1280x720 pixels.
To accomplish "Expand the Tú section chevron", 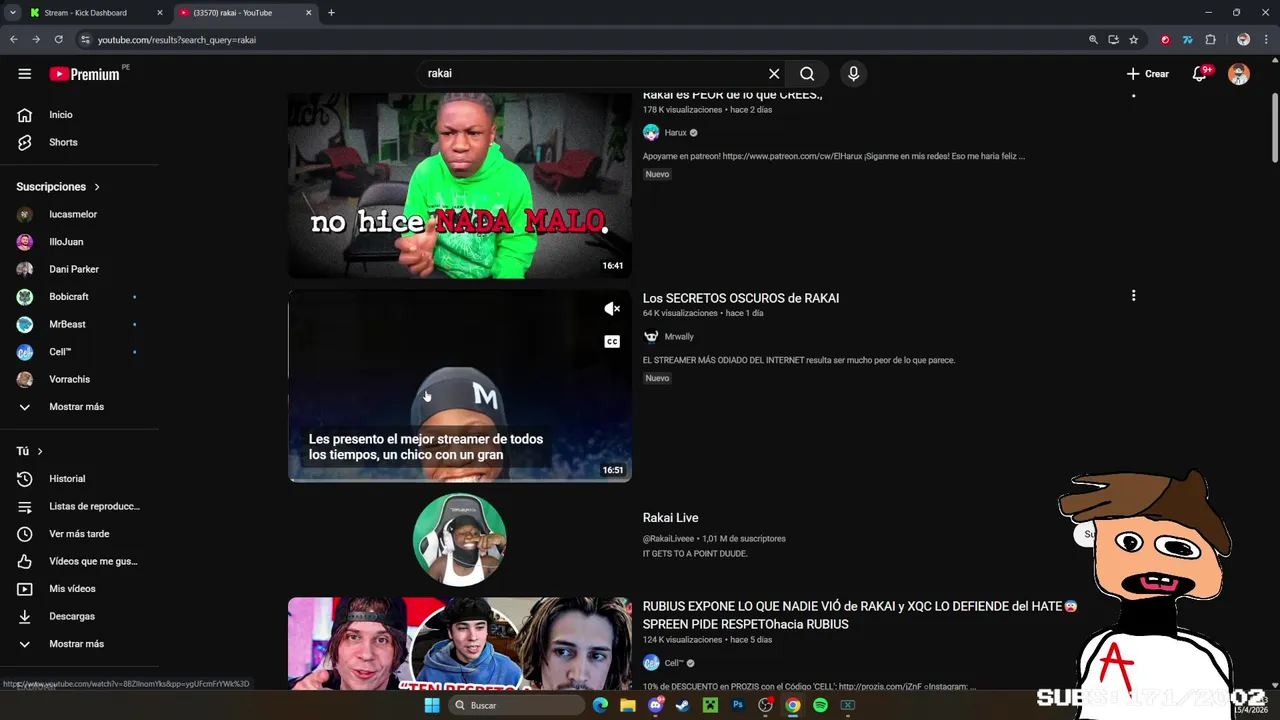I will click(x=40, y=451).
